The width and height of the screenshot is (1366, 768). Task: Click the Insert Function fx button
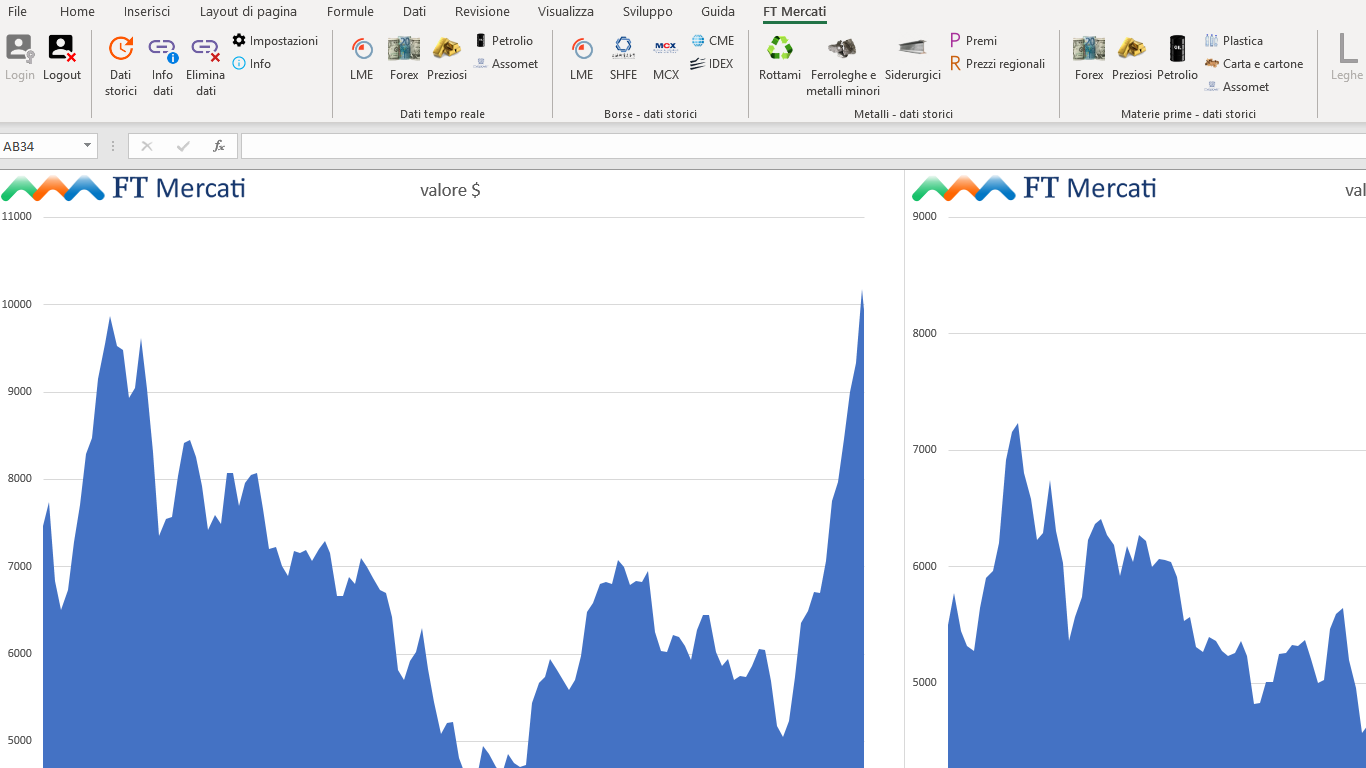[219, 146]
